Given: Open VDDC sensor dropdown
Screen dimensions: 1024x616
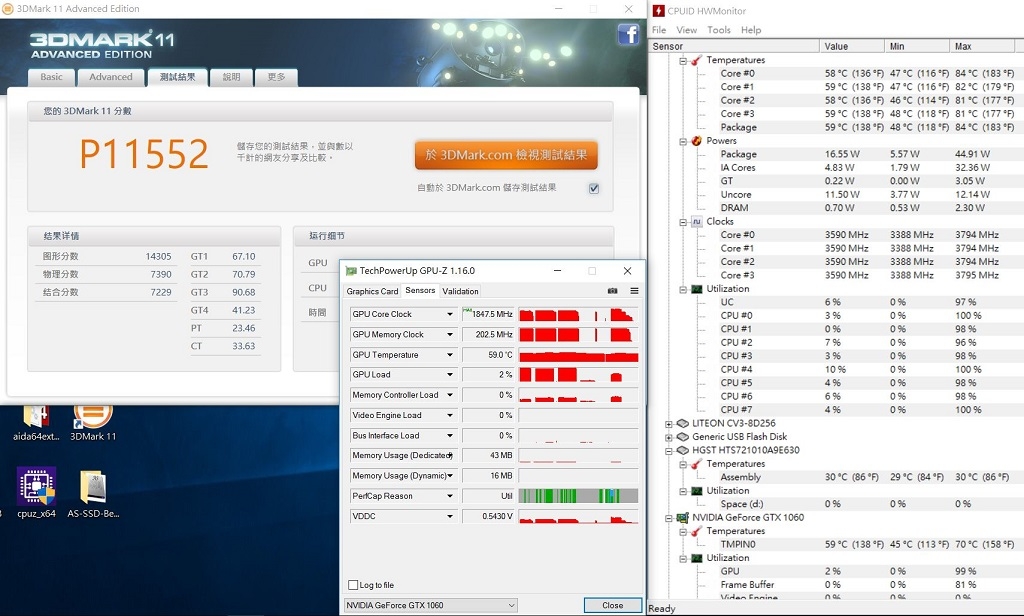Looking at the screenshot, I should pos(449,516).
